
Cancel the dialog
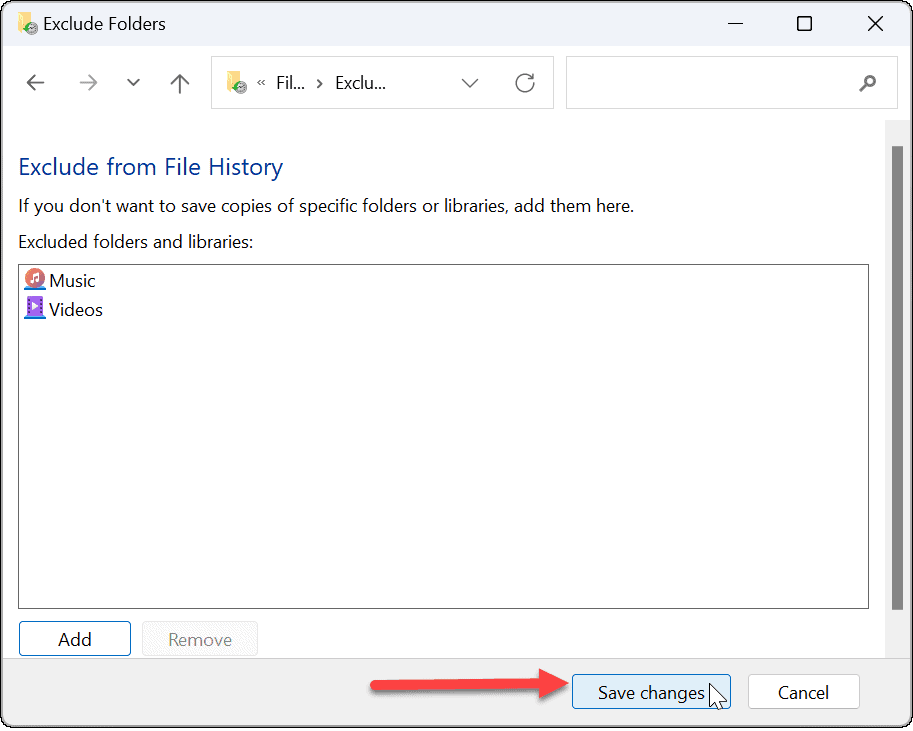[803, 691]
